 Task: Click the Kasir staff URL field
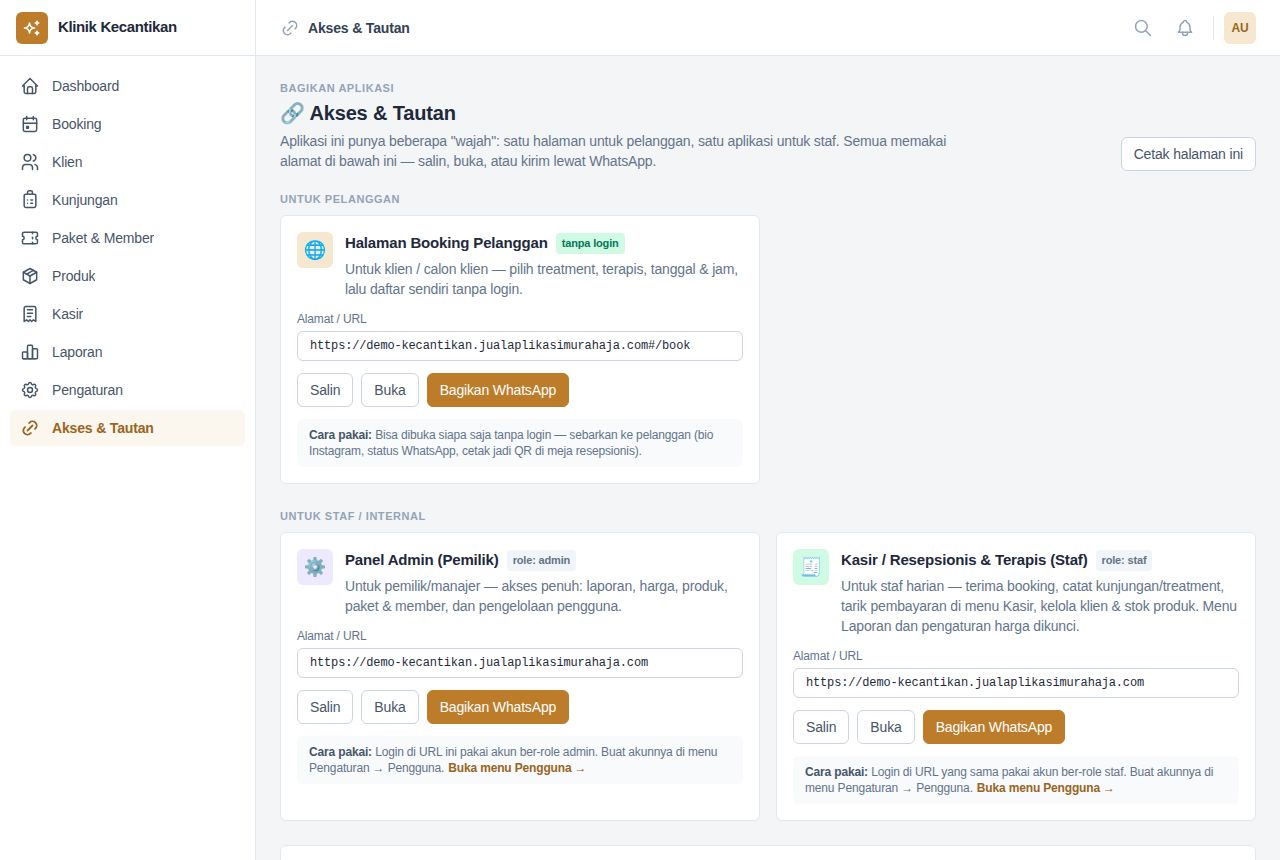tap(1016, 683)
